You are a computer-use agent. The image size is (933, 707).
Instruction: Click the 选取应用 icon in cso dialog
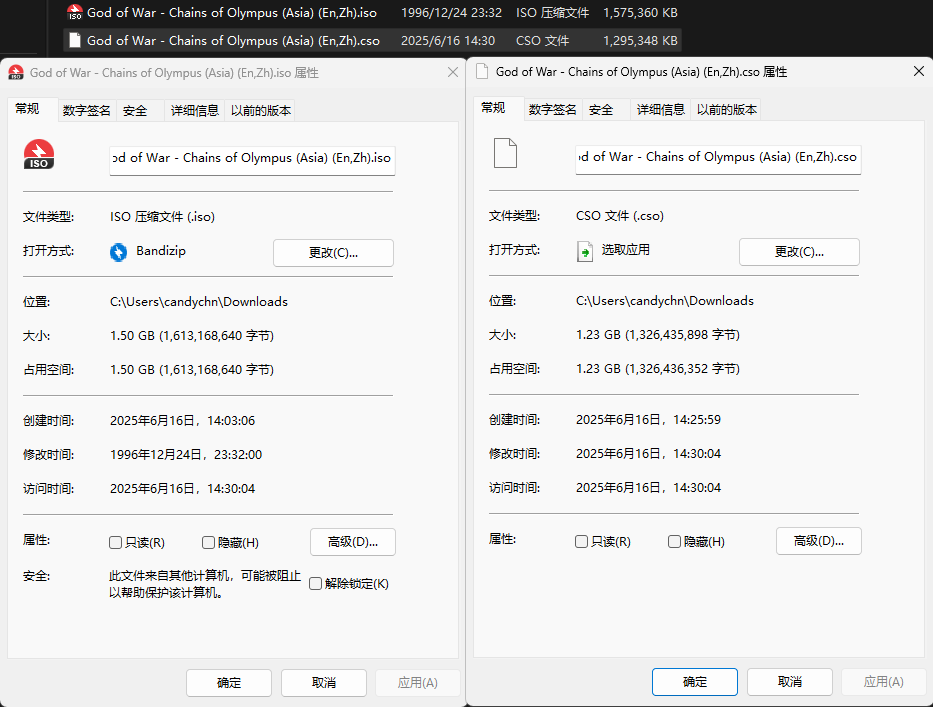[585, 251]
